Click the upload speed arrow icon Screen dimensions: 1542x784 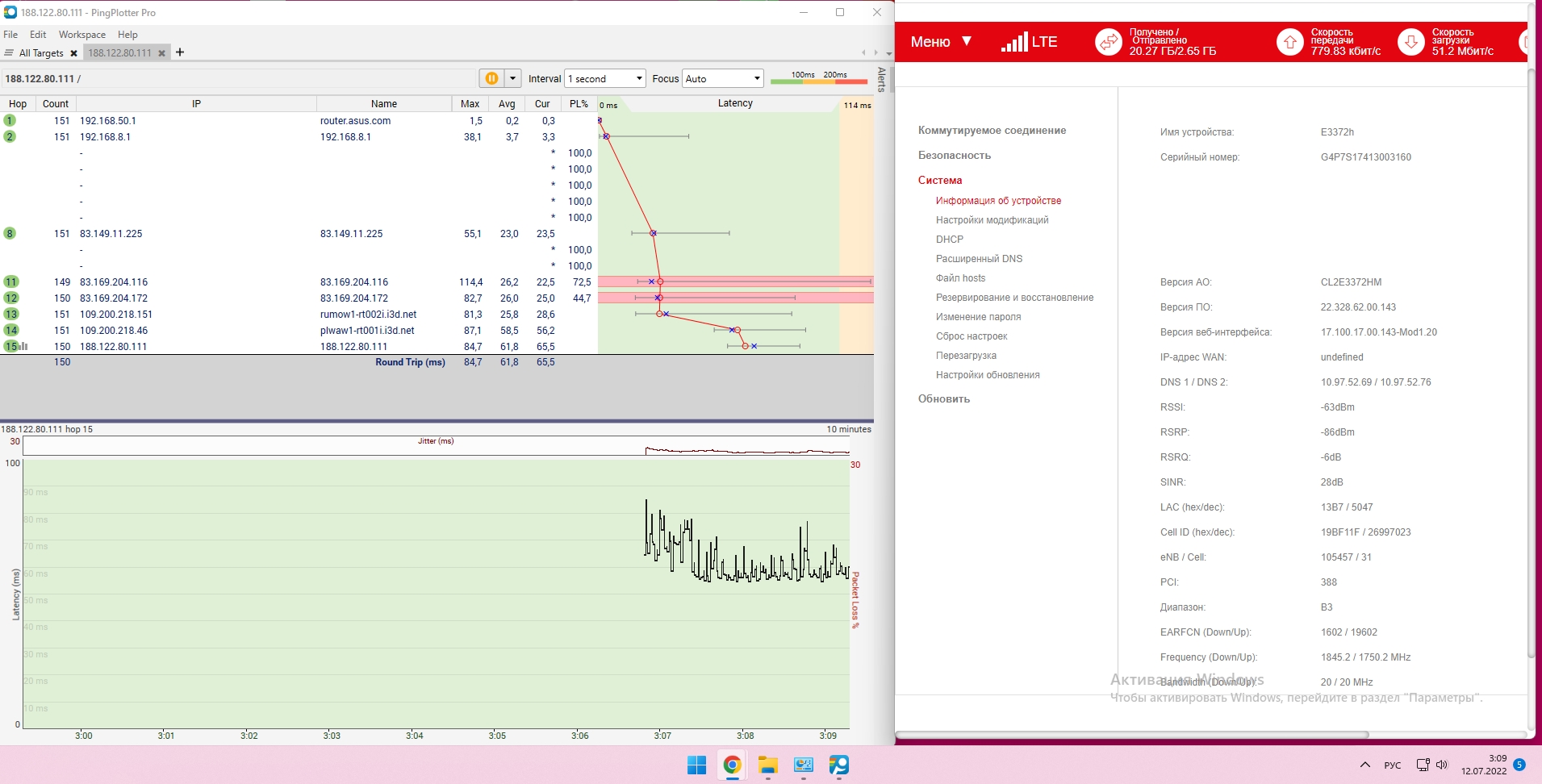1289,42
